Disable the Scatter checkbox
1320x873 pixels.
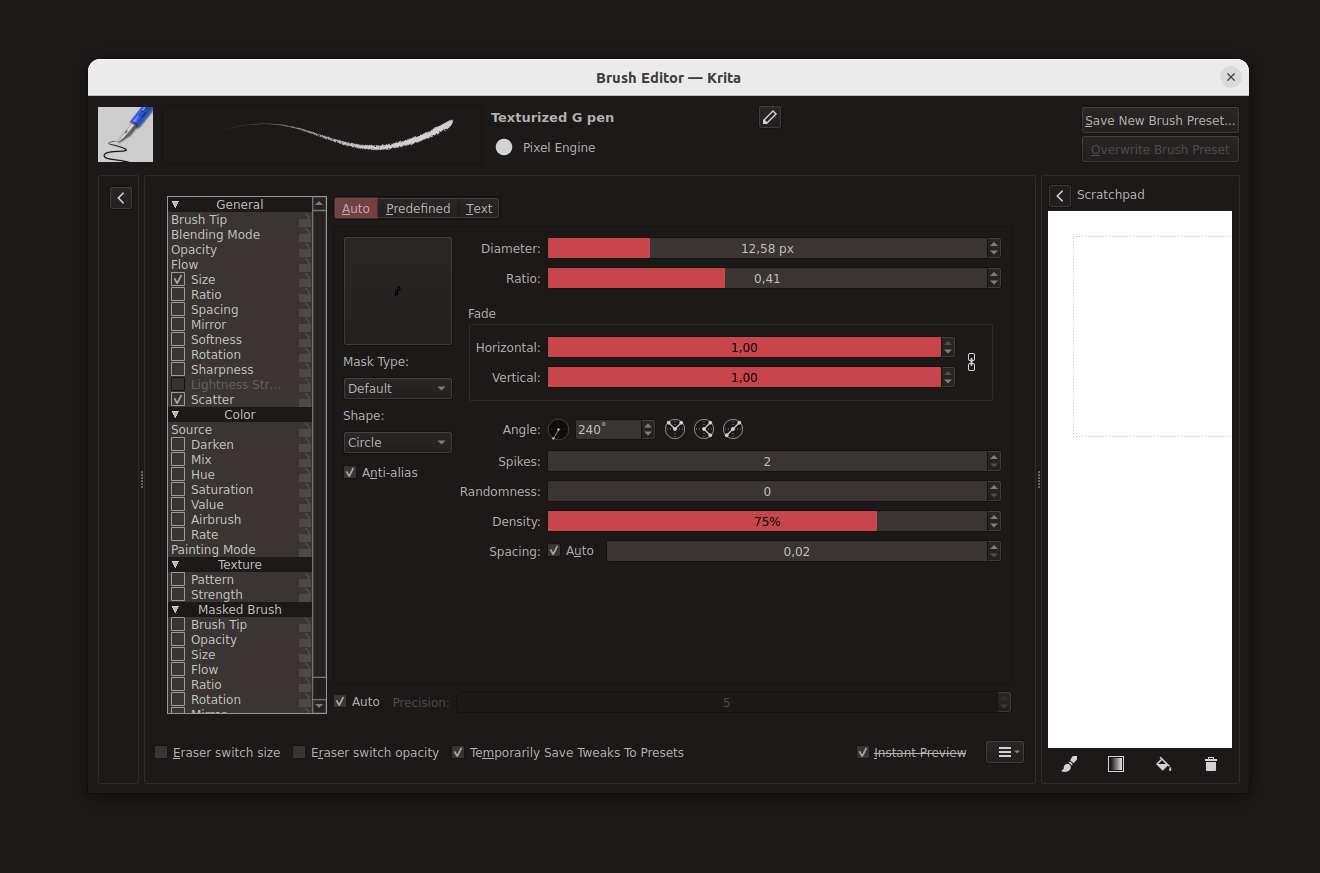click(178, 400)
